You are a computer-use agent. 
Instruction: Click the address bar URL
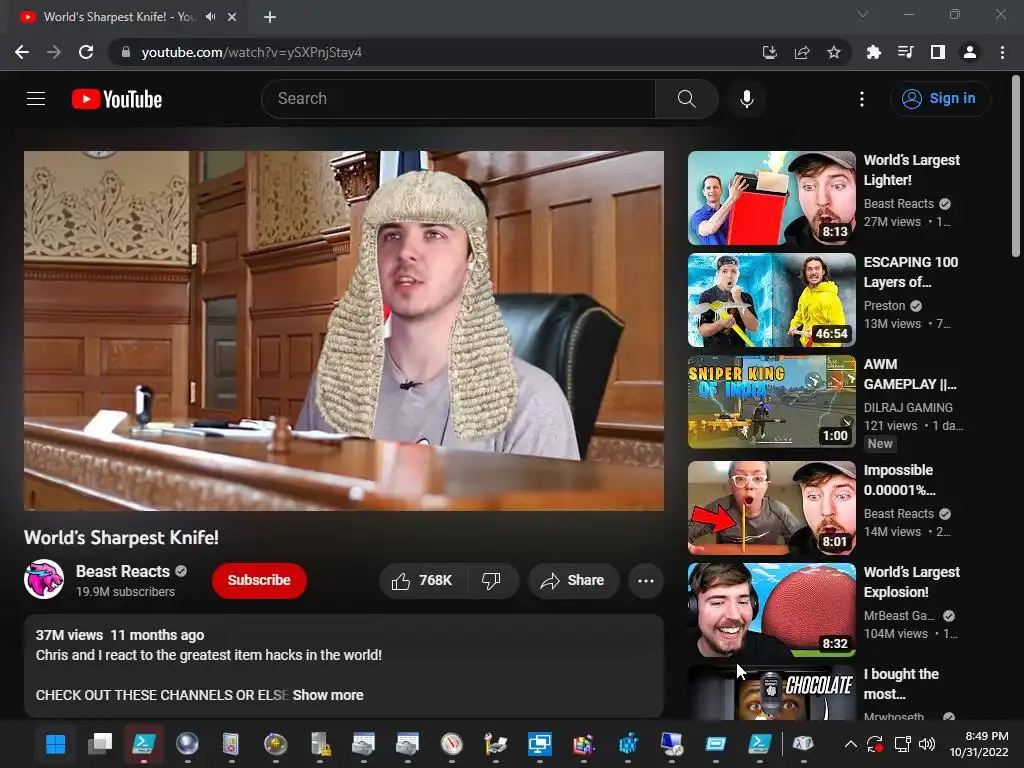(x=251, y=52)
